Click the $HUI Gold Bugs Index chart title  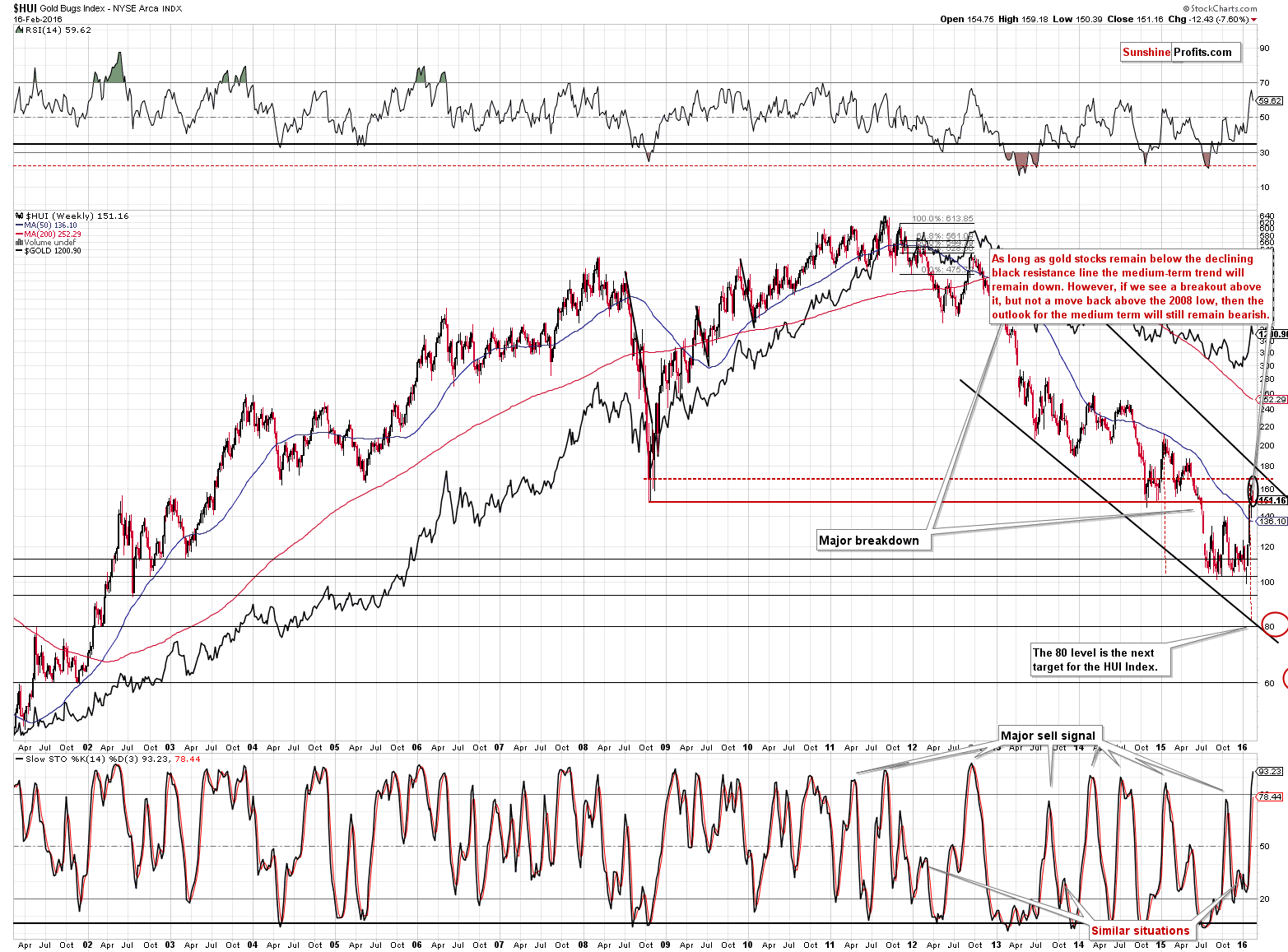click(x=97, y=8)
